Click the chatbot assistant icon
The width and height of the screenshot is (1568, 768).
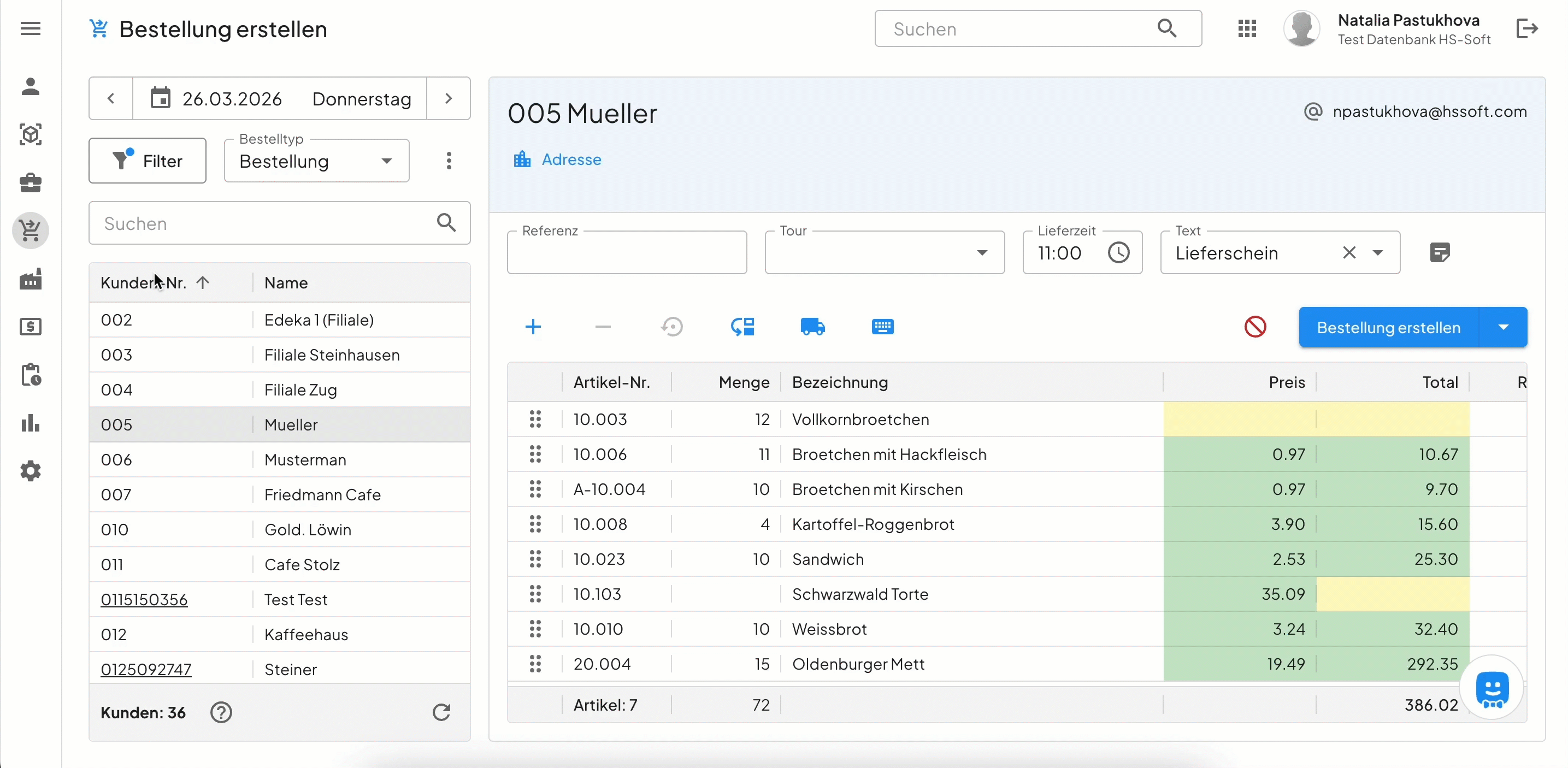pyautogui.click(x=1492, y=689)
